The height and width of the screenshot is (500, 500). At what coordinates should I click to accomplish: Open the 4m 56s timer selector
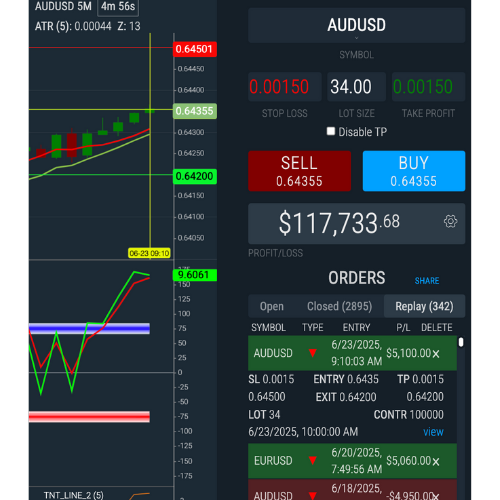(118, 7)
